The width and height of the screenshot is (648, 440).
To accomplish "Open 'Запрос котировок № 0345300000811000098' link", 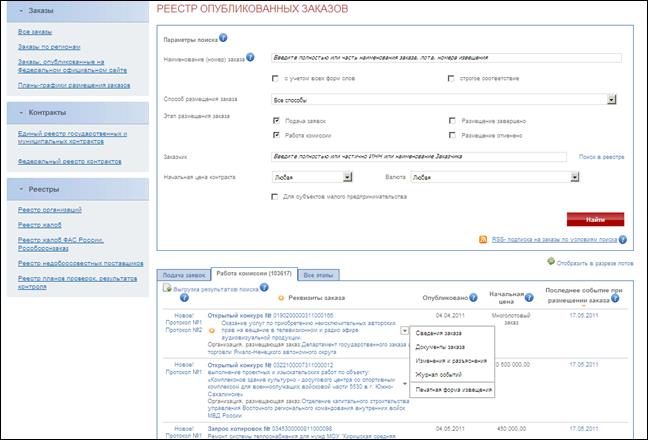I will coord(269,429).
